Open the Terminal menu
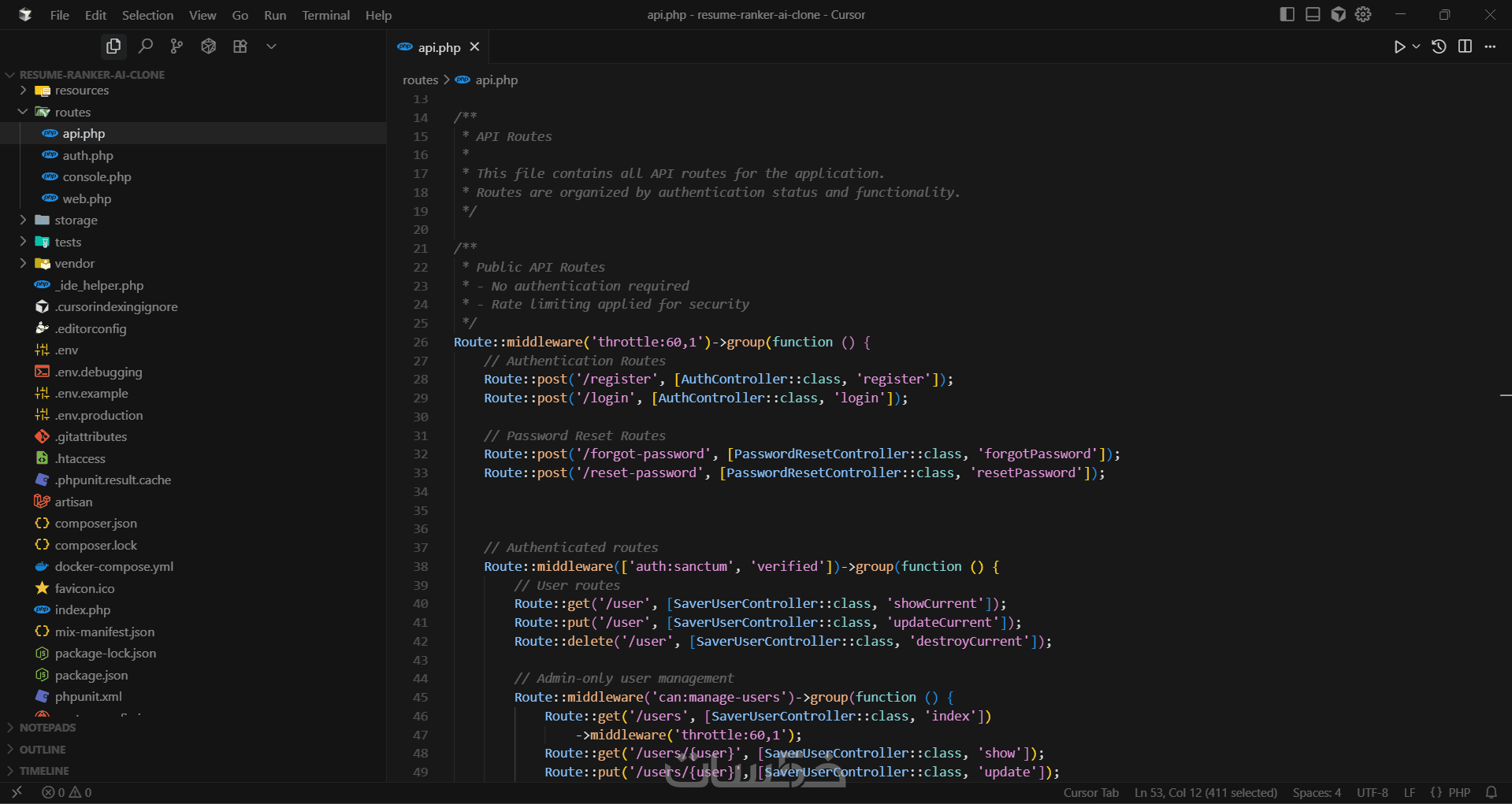The width and height of the screenshot is (1512, 804). click(x=326, y=15)
